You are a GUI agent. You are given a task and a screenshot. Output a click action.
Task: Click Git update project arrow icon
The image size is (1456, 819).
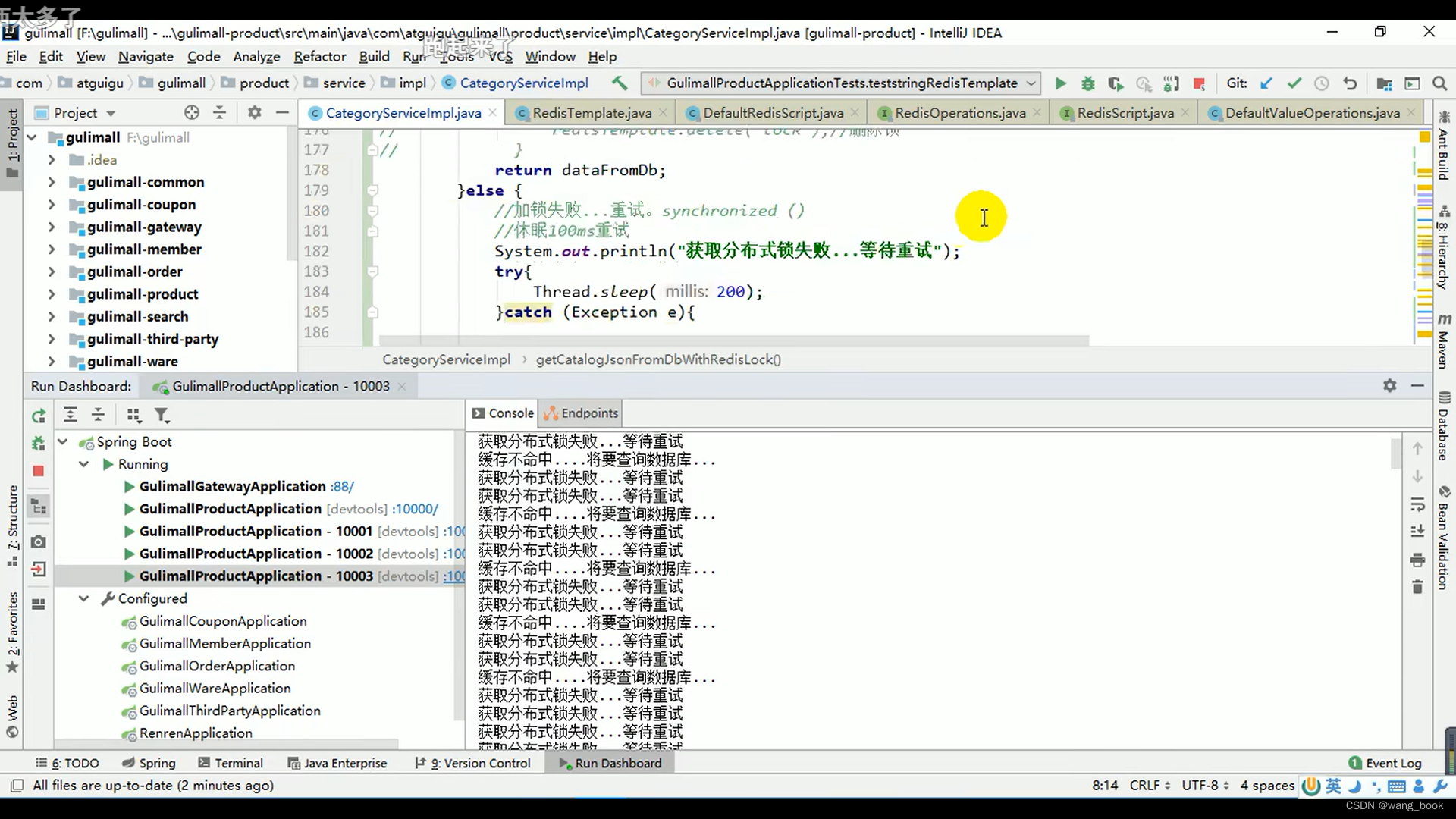pos(1266,83)
